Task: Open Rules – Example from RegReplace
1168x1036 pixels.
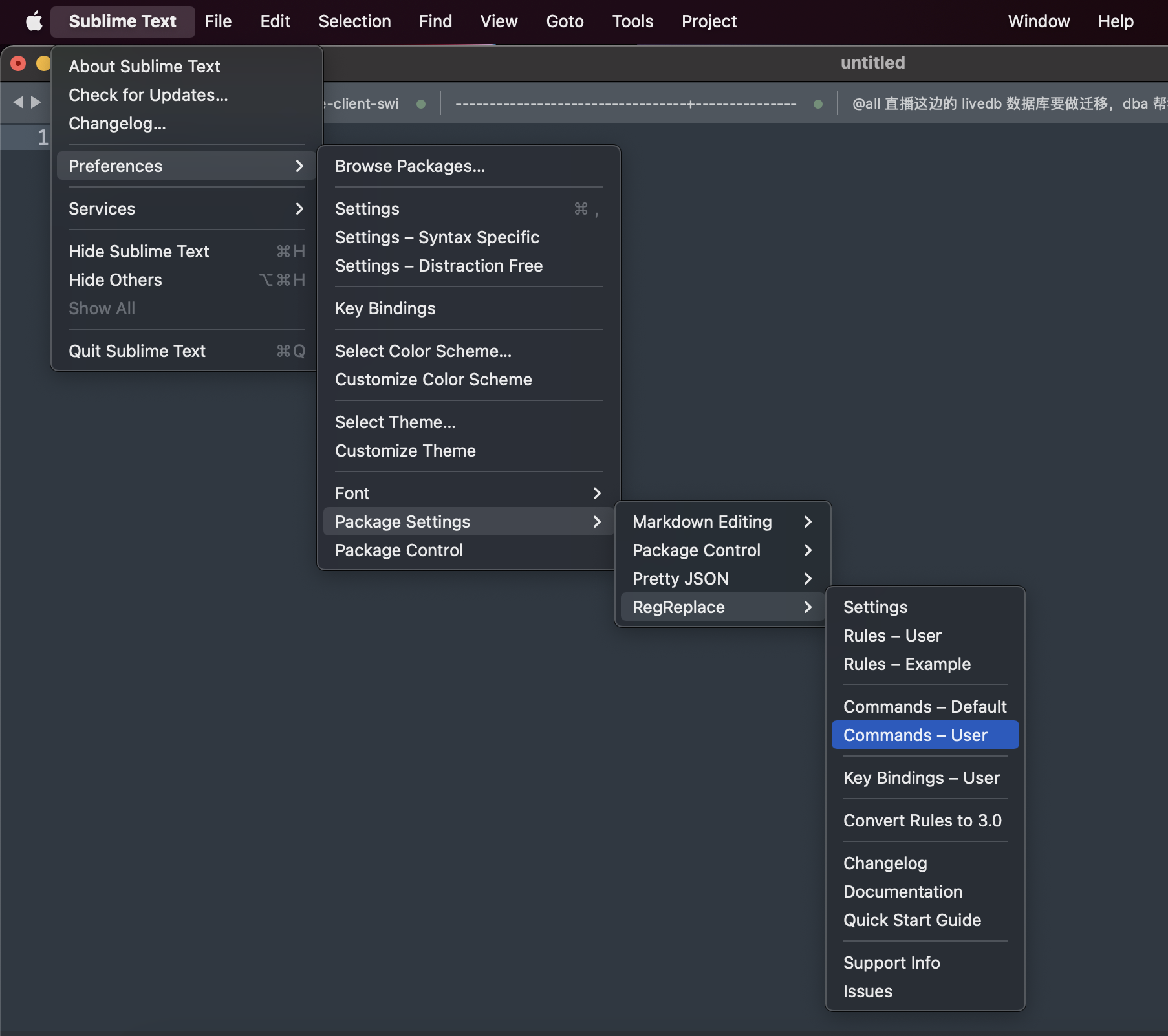Action: click(907, 664)
